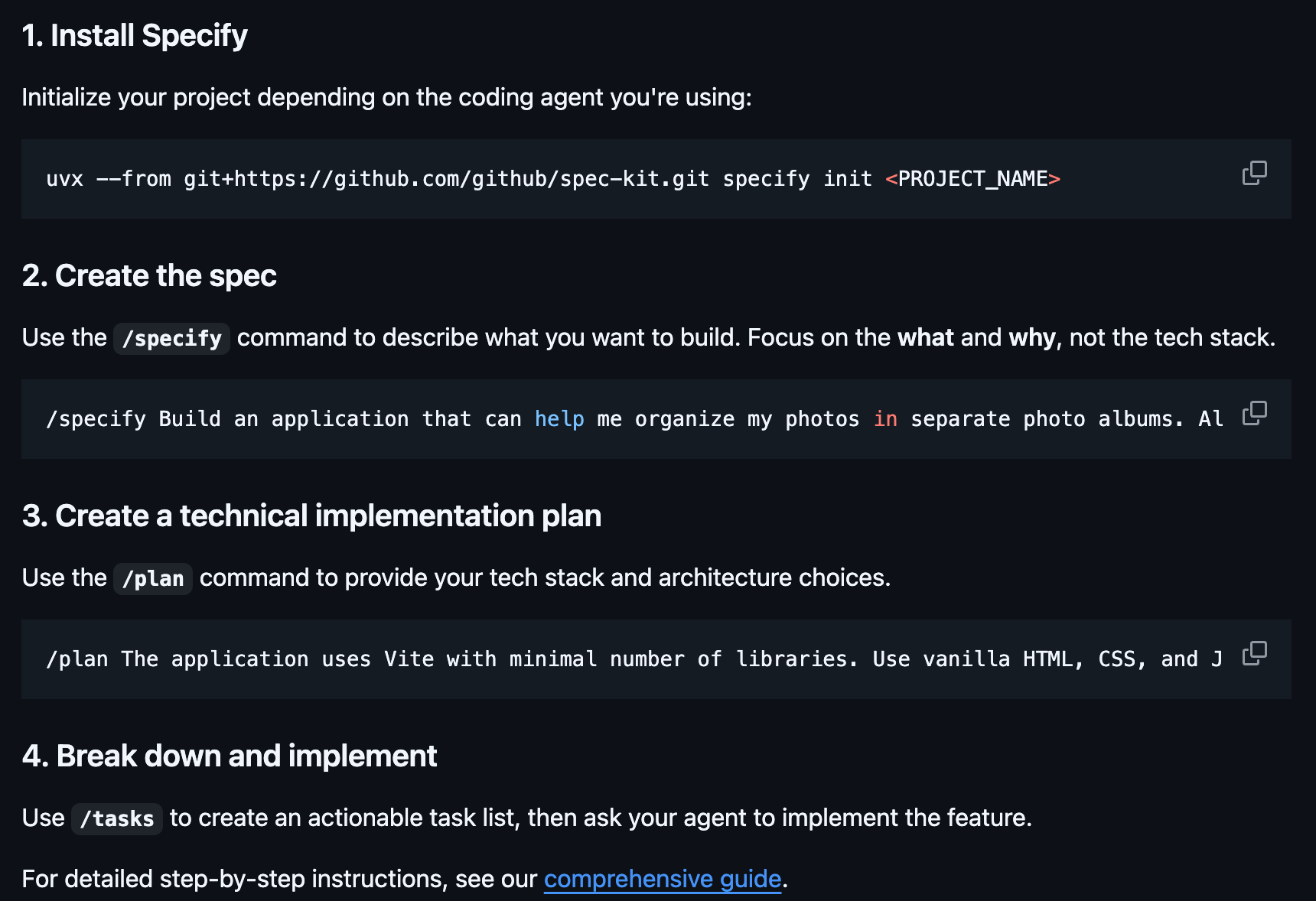Click the red "in" keyword in code
1316x901 pixels.
885,419
